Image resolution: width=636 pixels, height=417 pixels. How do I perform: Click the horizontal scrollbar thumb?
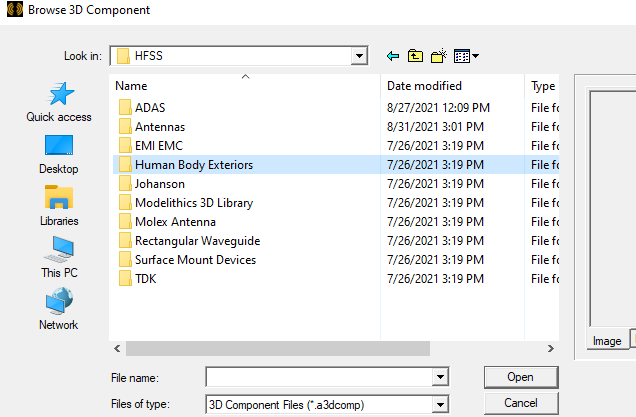(x=278, y=348)
